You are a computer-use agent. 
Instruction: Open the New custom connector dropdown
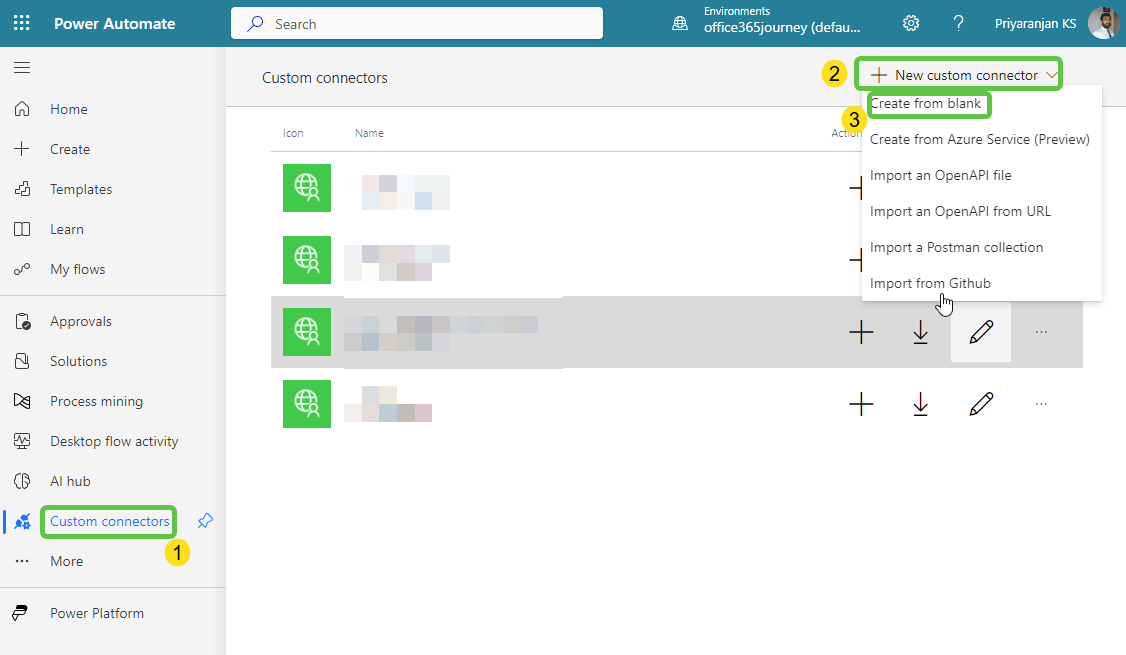958,73
